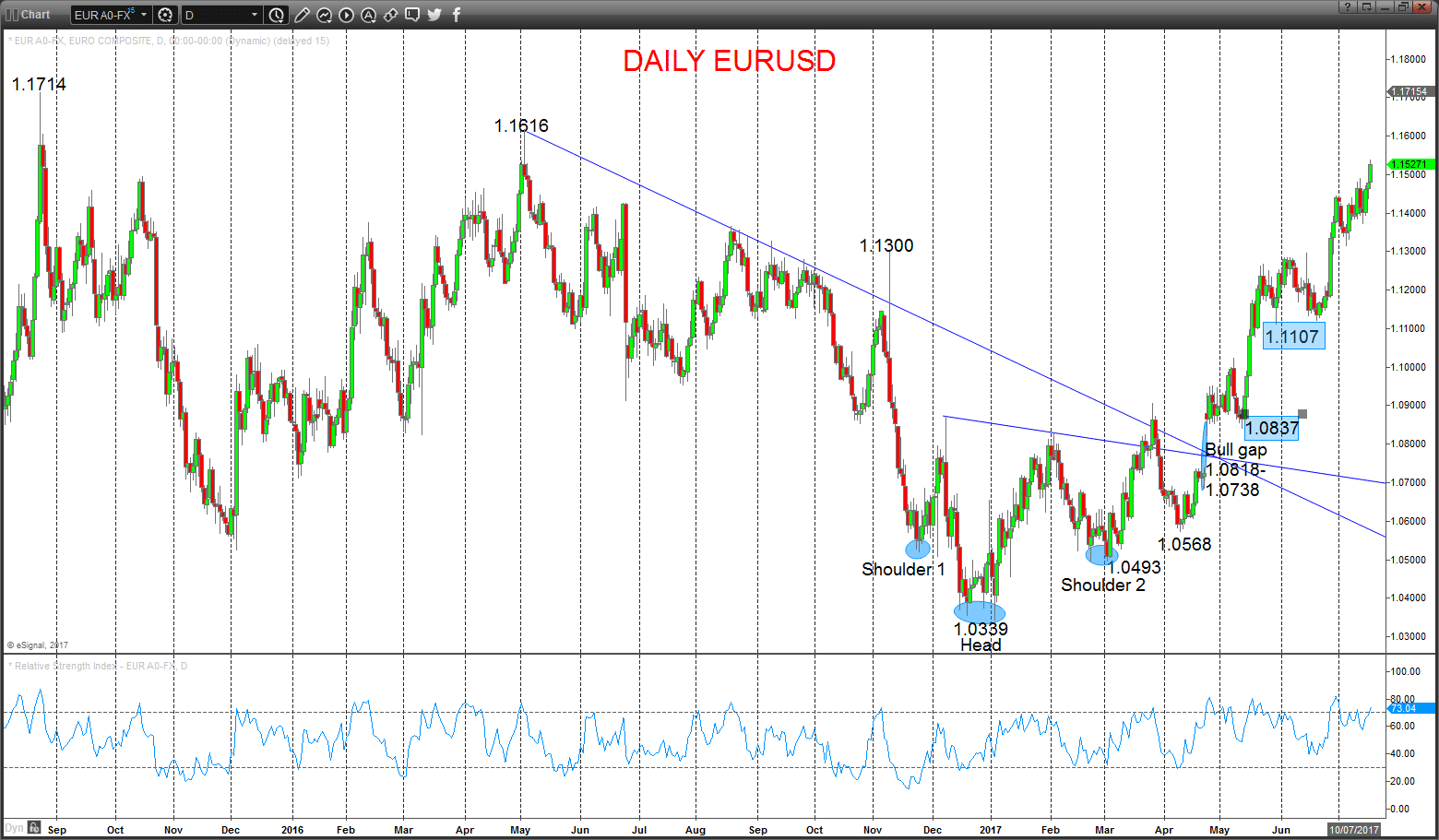Click the play/replay circle icon
This screenshot has width=1439, height=840.
[x=346, y=15]
